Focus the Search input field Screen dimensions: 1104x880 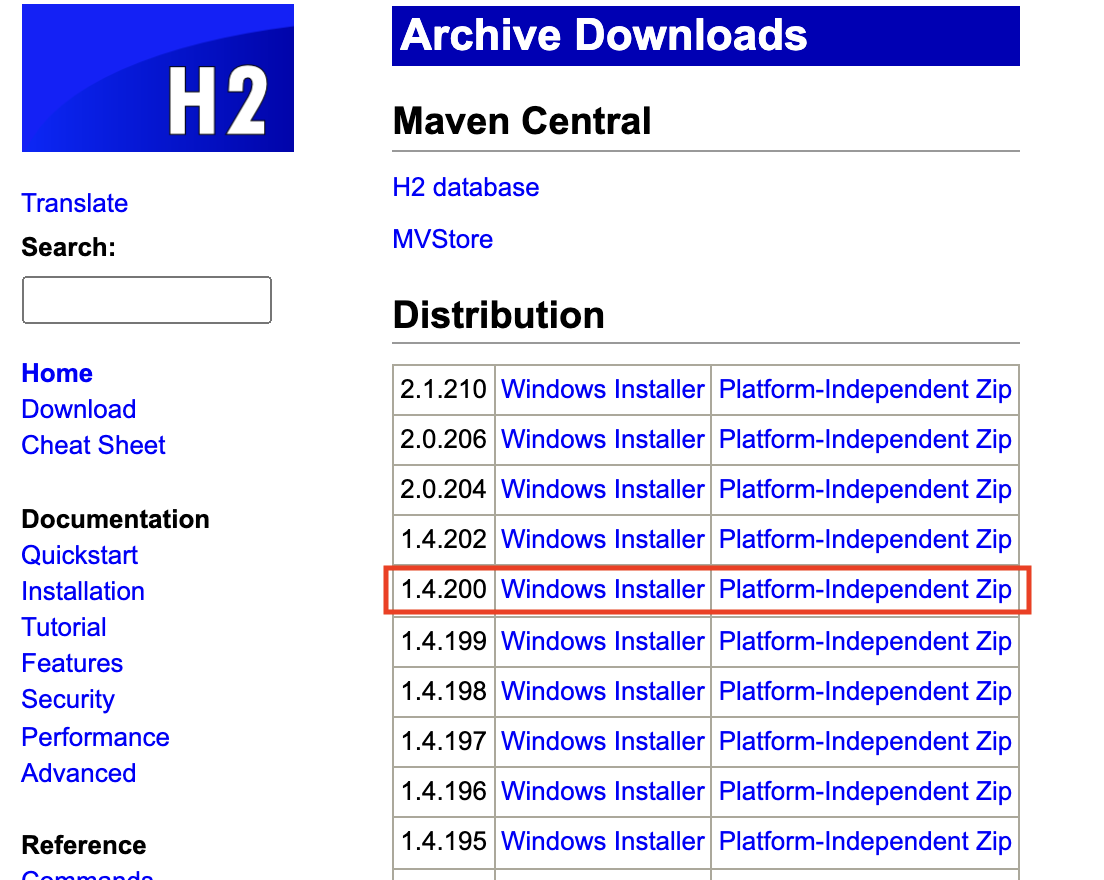(146, 300)
